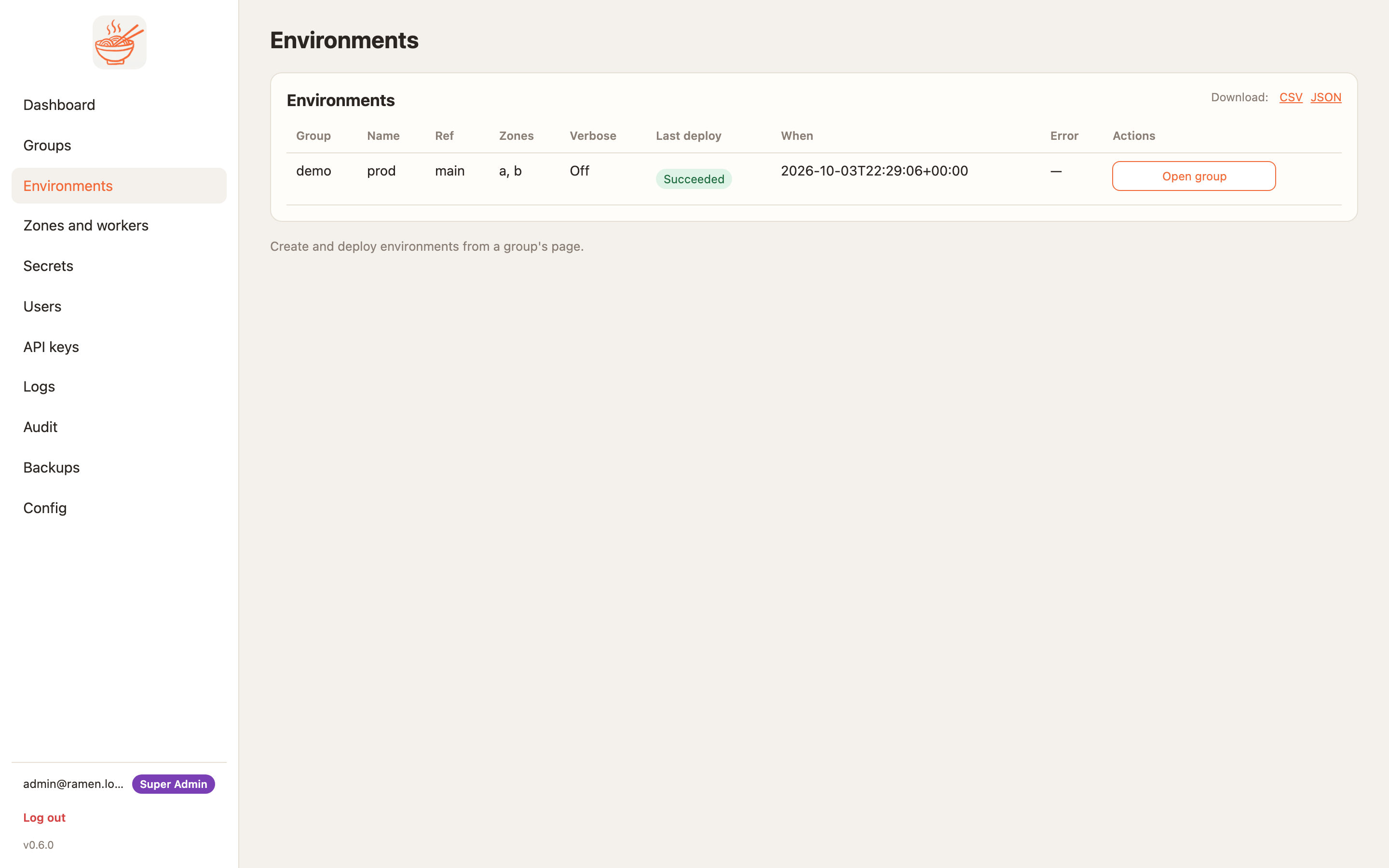Click the Error column header

pyautogui.click(x=1064, y=136)
